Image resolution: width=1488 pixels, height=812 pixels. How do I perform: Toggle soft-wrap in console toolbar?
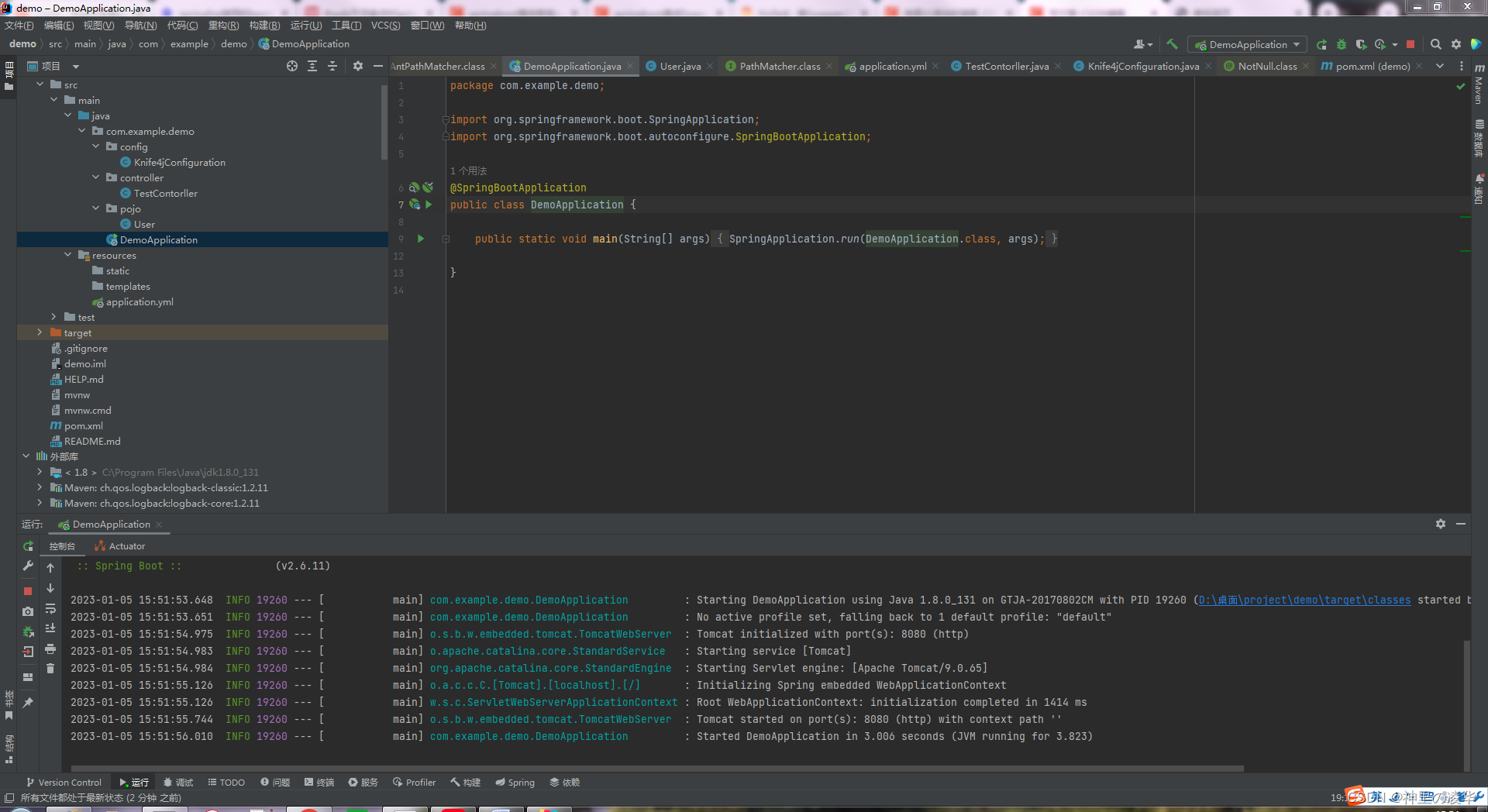coord(50,608)
